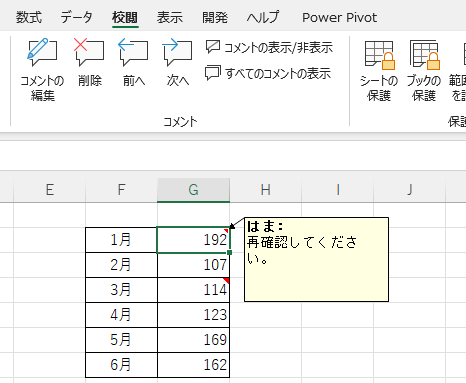Click the cell with value 192
466x383 pixels.
pyautogui.click(x=193, y=240)
